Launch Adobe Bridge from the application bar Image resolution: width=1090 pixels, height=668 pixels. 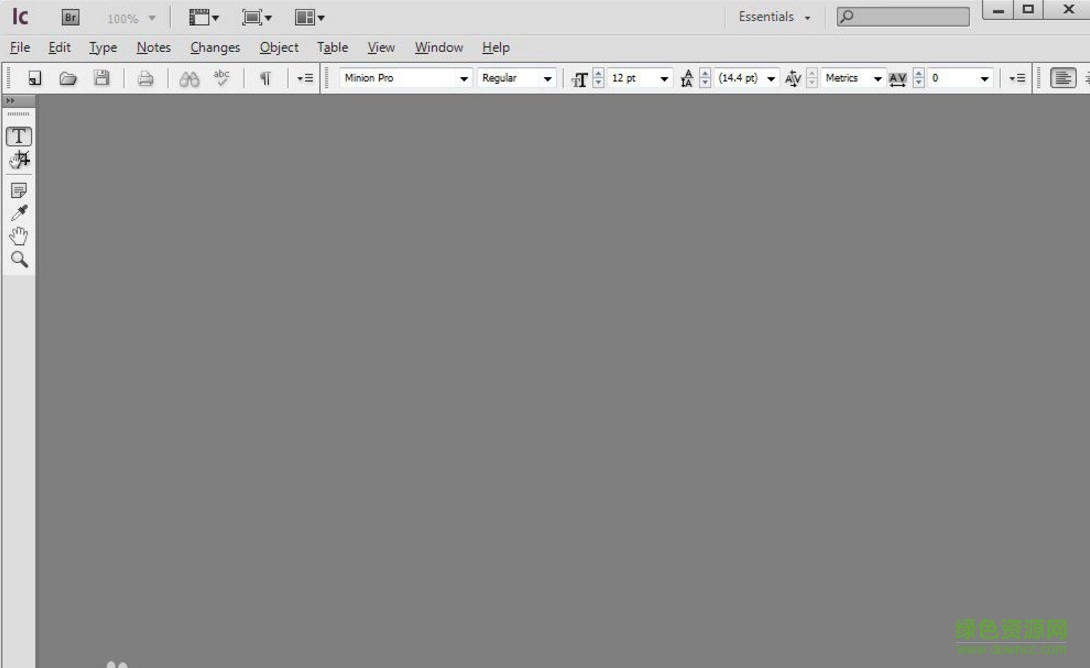click(70, 17)
